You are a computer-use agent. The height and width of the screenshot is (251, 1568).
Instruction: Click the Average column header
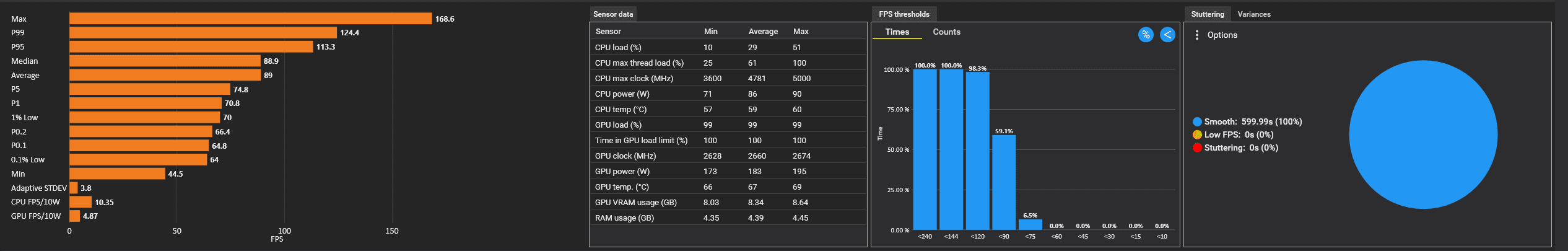[763, 31]
